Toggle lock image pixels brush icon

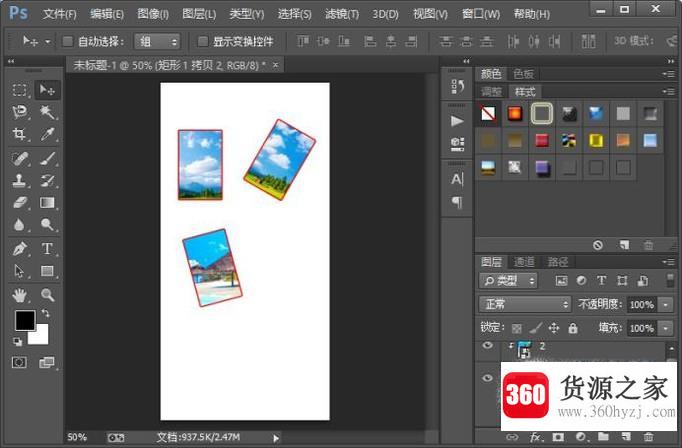click(535, 328)
